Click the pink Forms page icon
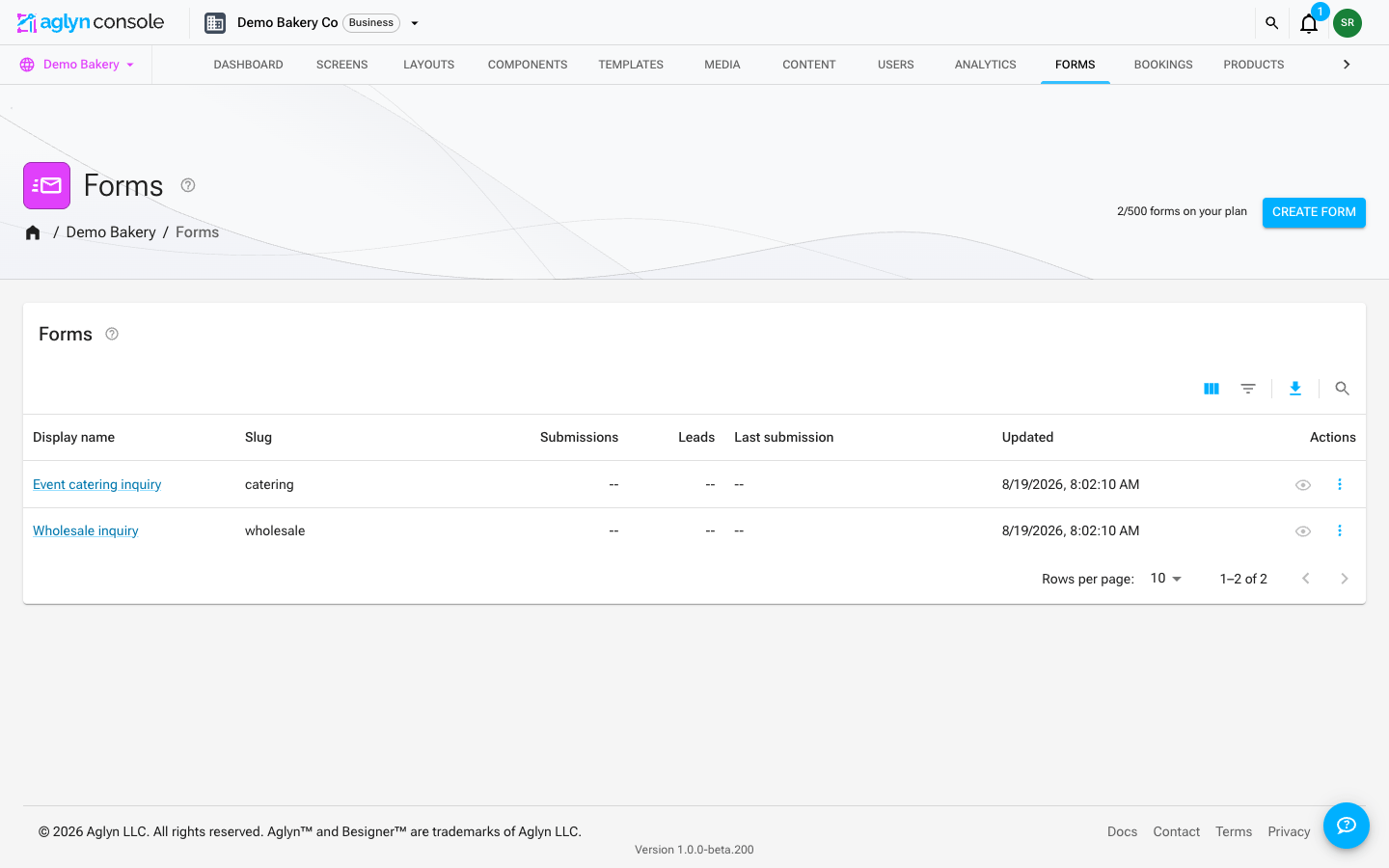The image size is (1389, 868). pyautogui.click(x=46, y=185)
